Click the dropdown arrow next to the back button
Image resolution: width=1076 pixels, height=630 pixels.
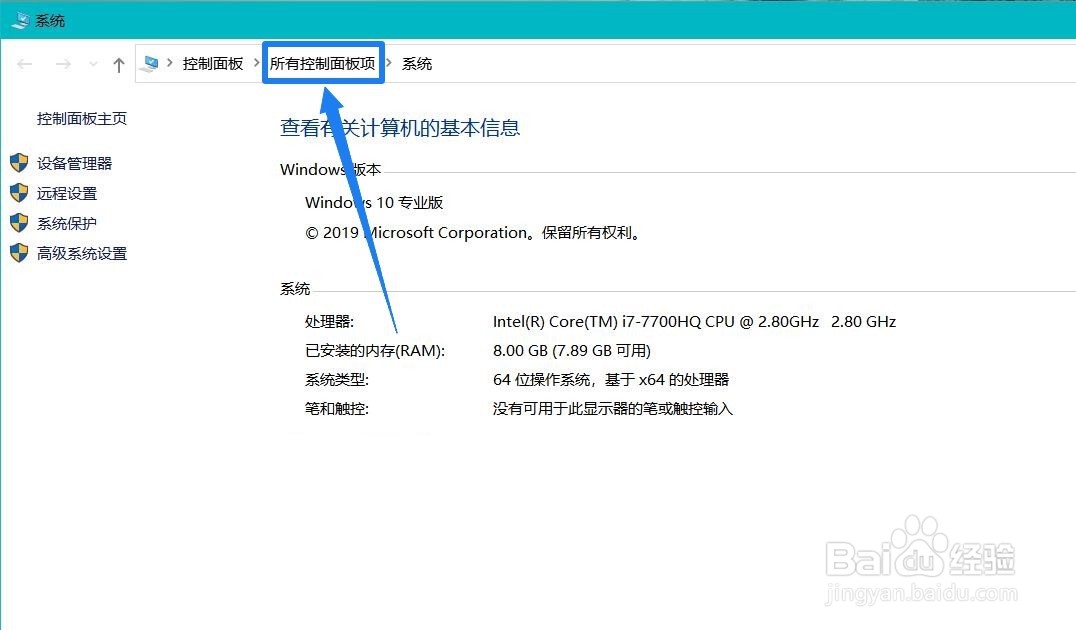pos(92,63)
